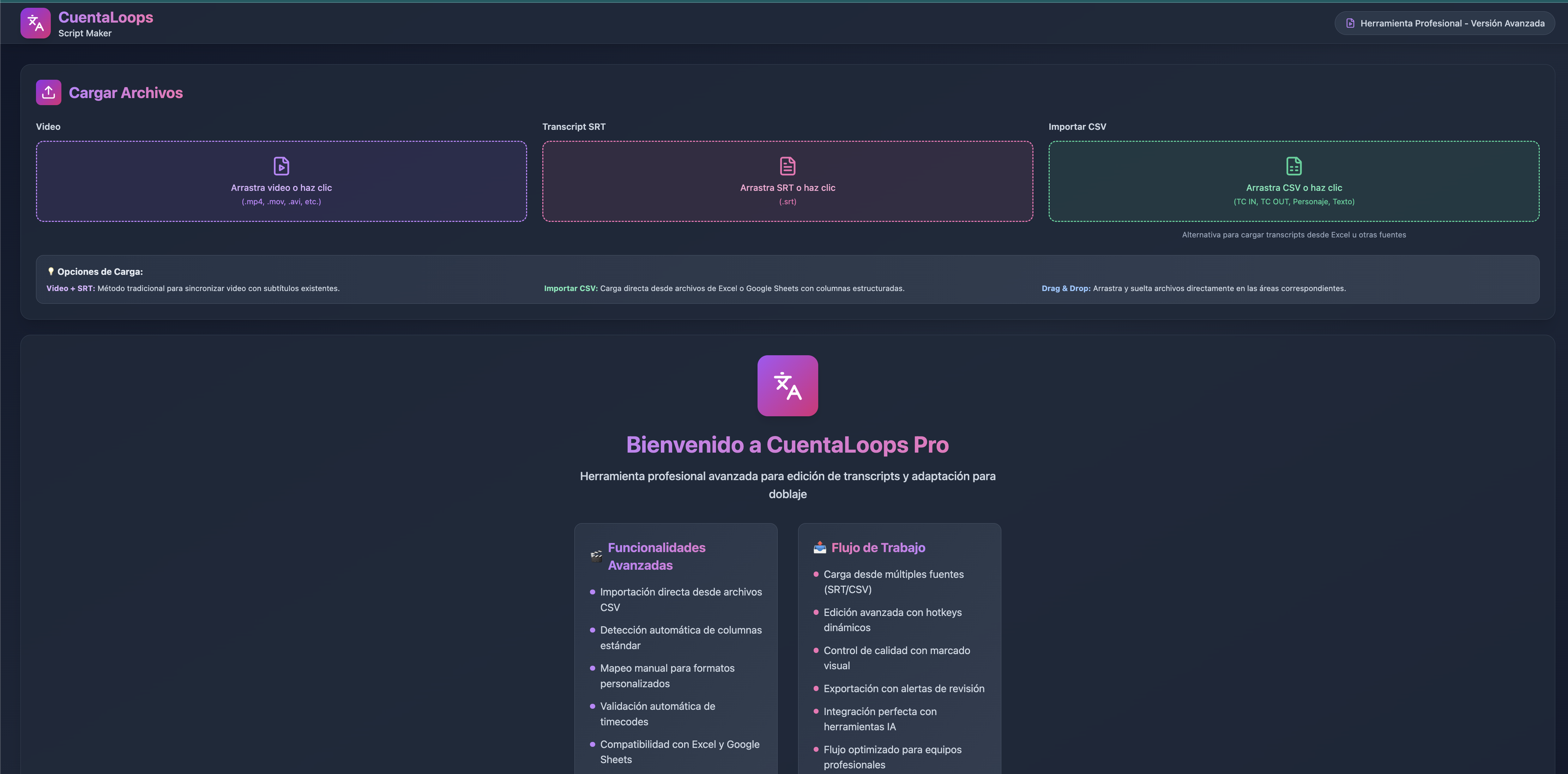
Task: Click the lightbulb icon by Opciones de Carga
Action: coord(51,271)
